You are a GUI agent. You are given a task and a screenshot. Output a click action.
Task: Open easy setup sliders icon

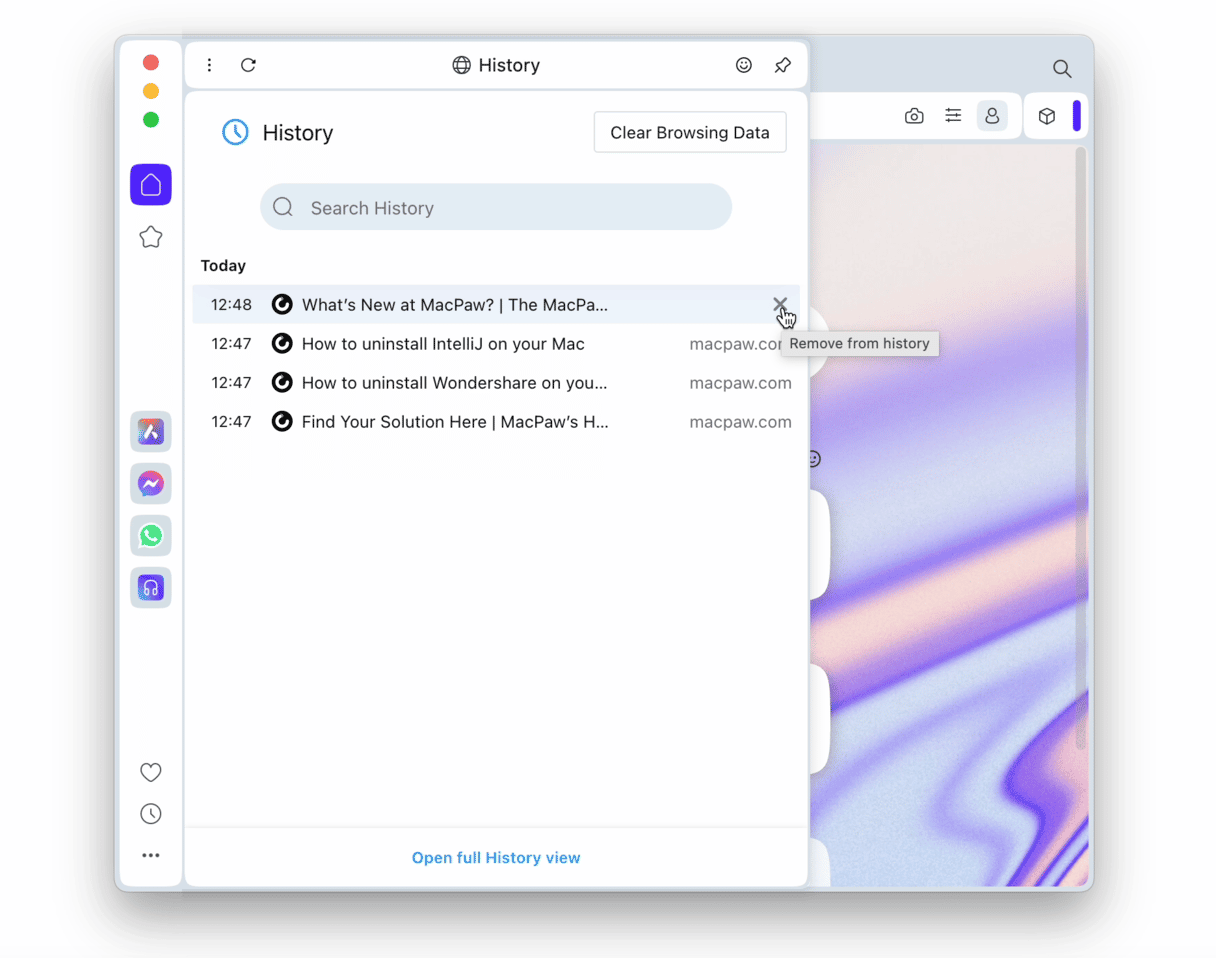click(x=953, y=116)
